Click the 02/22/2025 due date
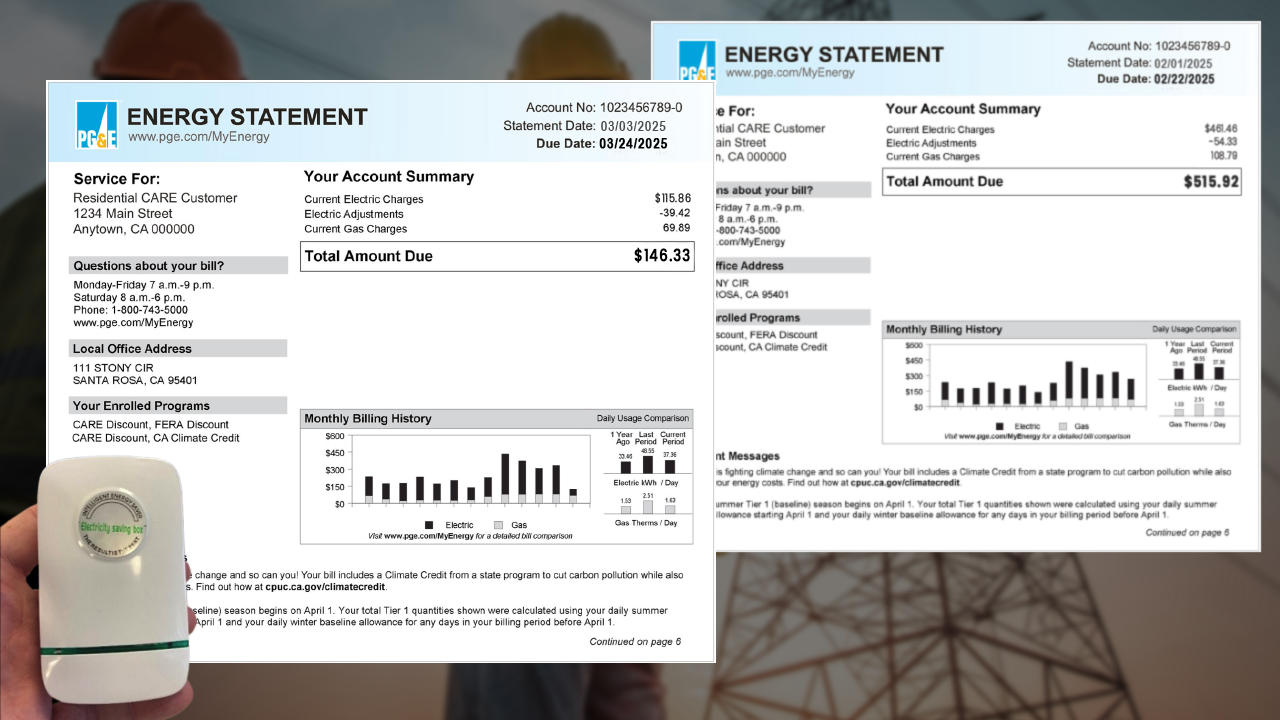 coord(1185,79)
